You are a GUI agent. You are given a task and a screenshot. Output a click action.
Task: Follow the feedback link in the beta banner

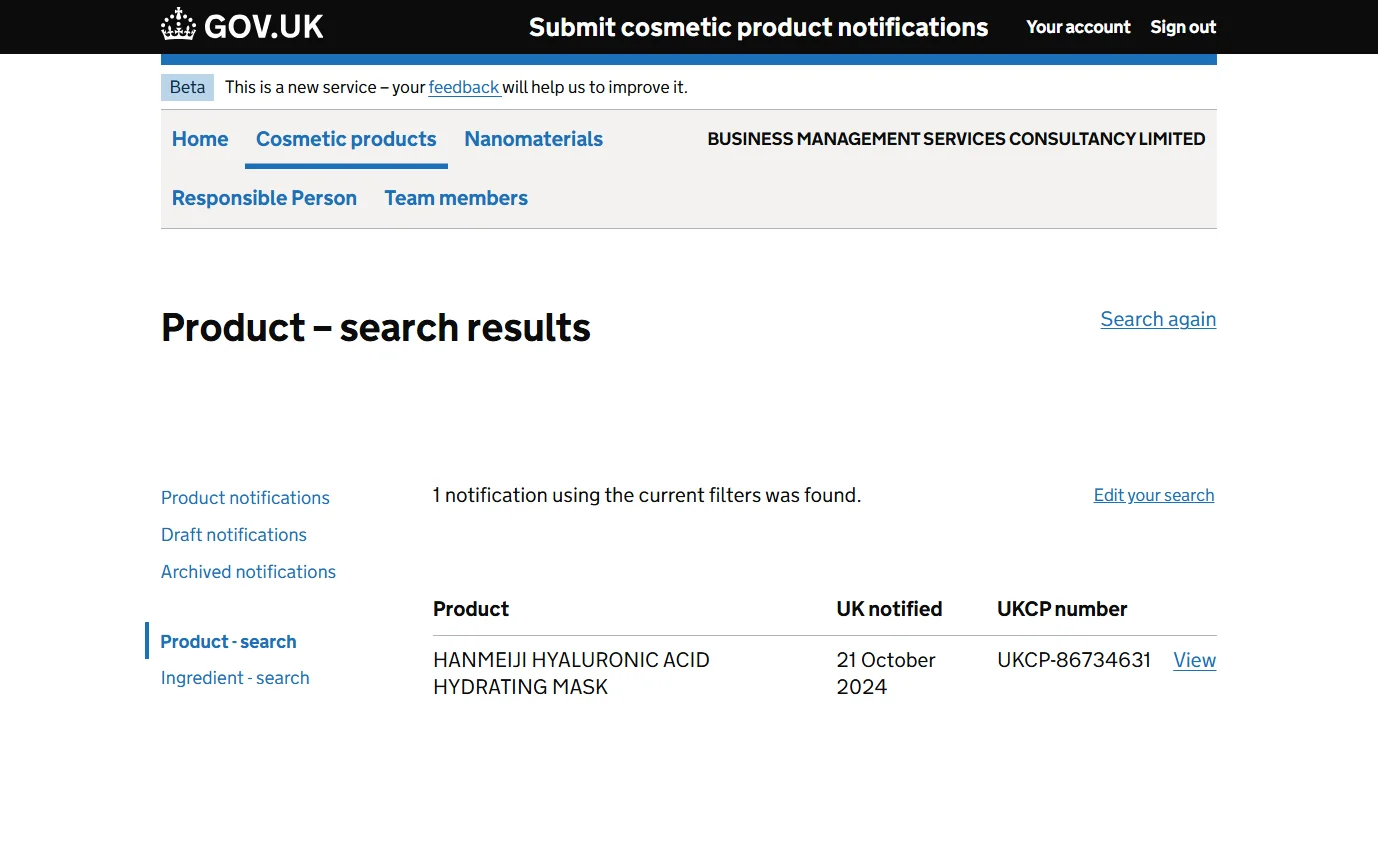click(464, 87)
